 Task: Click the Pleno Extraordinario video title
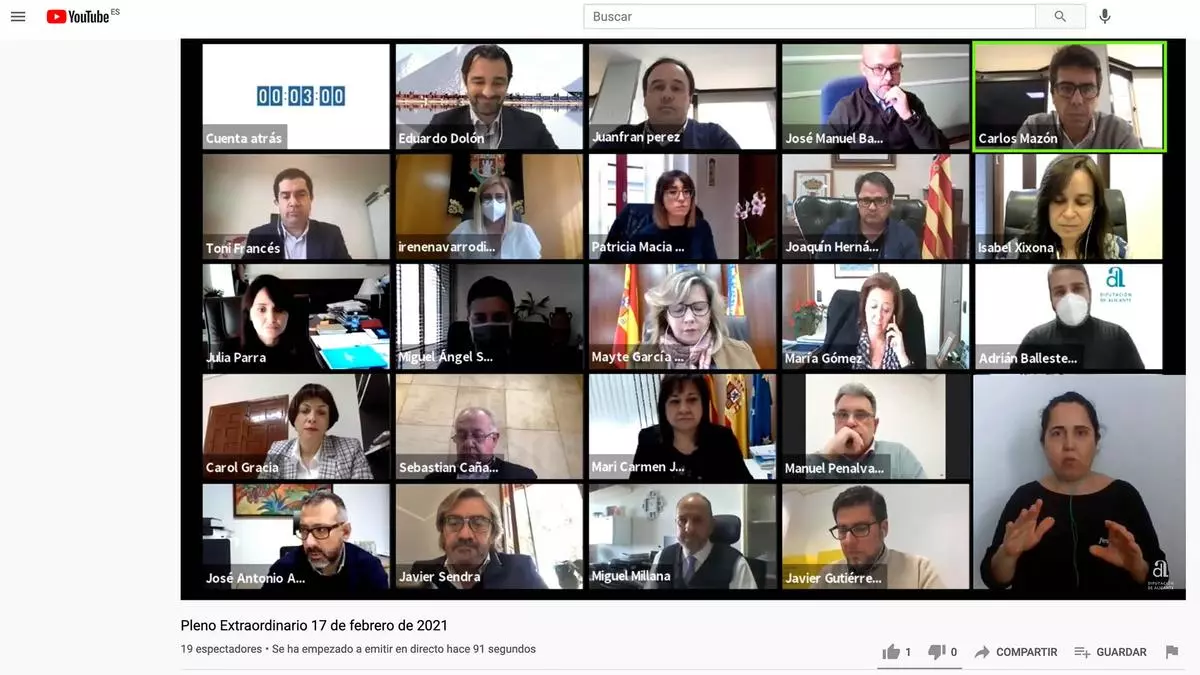314,625
